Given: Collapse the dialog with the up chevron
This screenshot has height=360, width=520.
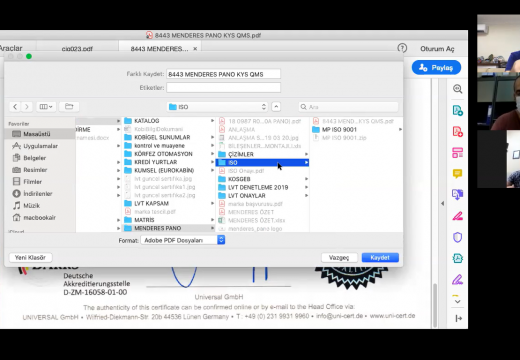Looking at the screenshot, I should (x=276, y=107).
